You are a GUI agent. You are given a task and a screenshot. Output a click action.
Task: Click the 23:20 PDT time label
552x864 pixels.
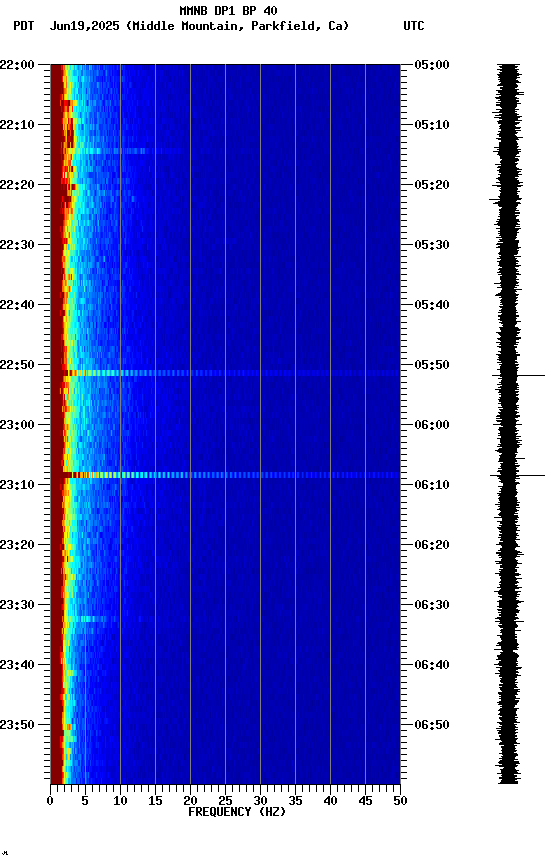[17, 545]
